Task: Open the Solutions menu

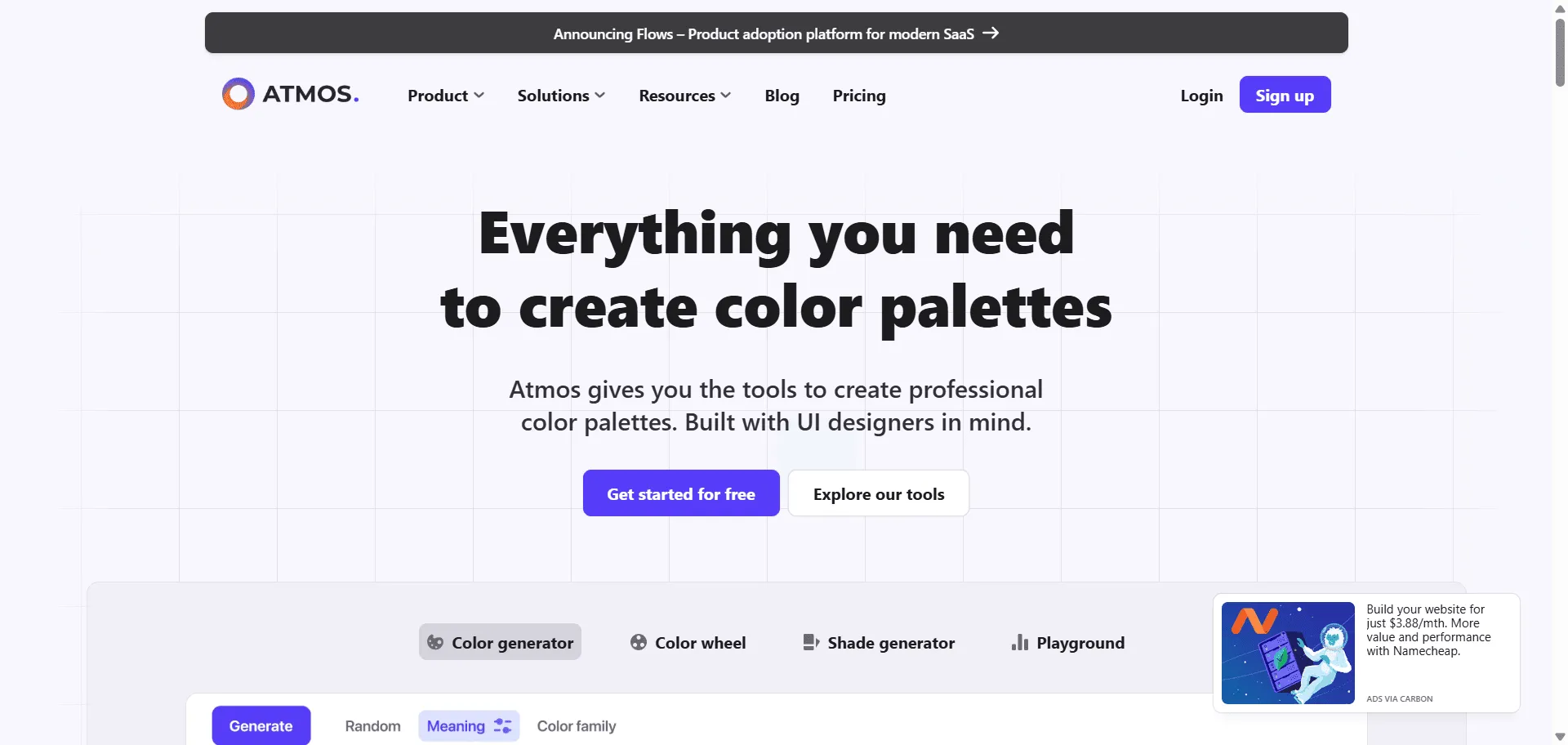Action: point(561,95)
